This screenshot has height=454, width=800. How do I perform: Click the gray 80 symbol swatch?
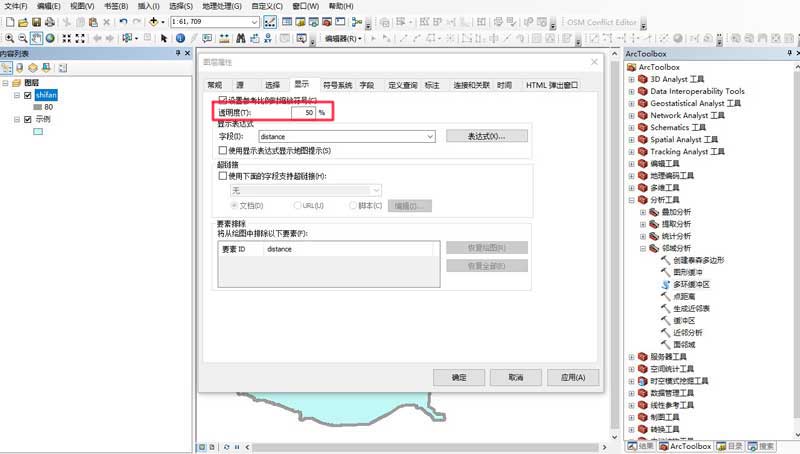(x=37, y=107)
